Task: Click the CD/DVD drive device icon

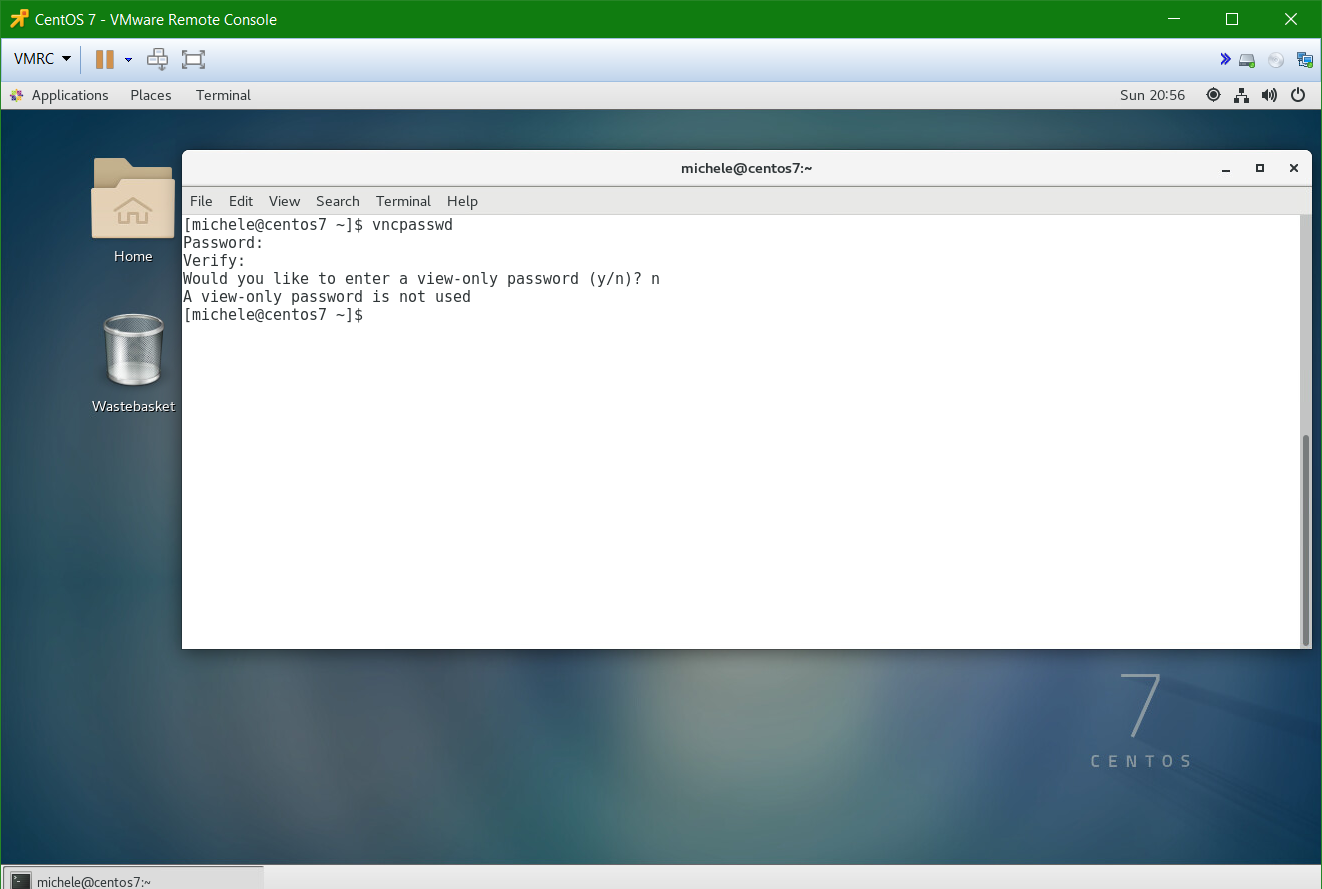Action: [x=1276, y=60]
